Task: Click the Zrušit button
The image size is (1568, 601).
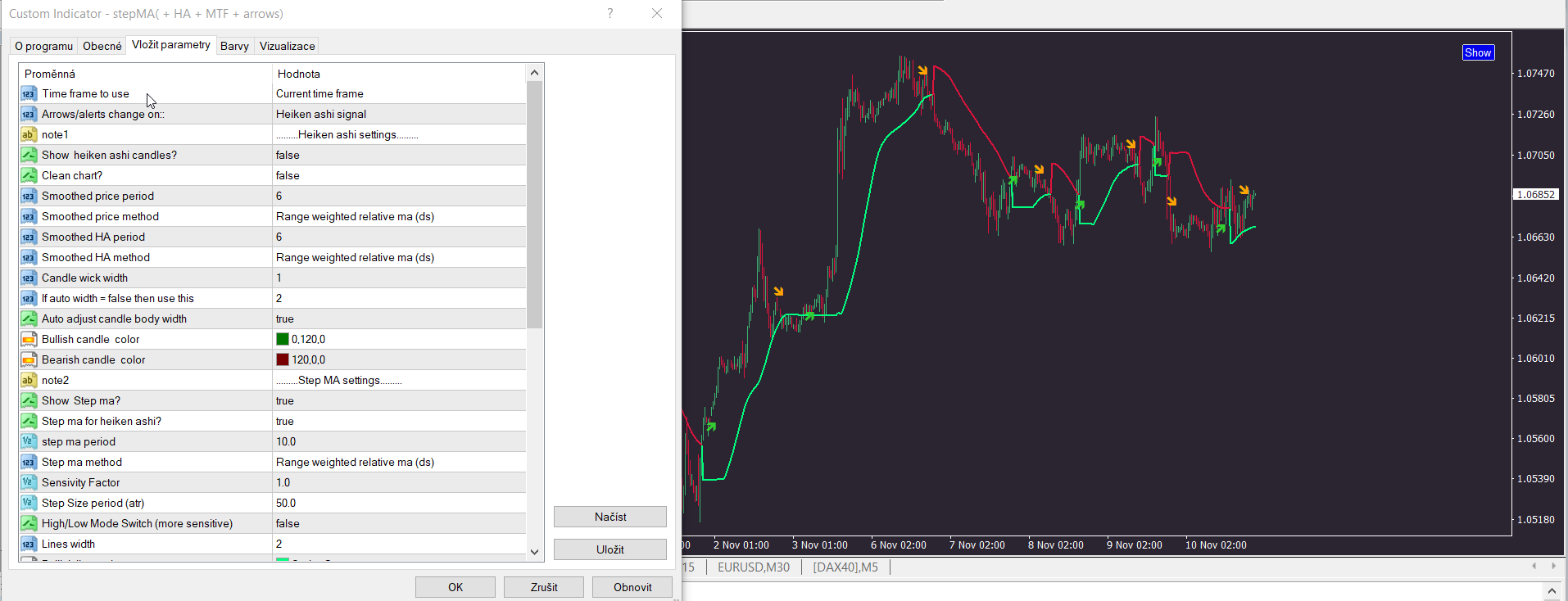Action: 544,587
